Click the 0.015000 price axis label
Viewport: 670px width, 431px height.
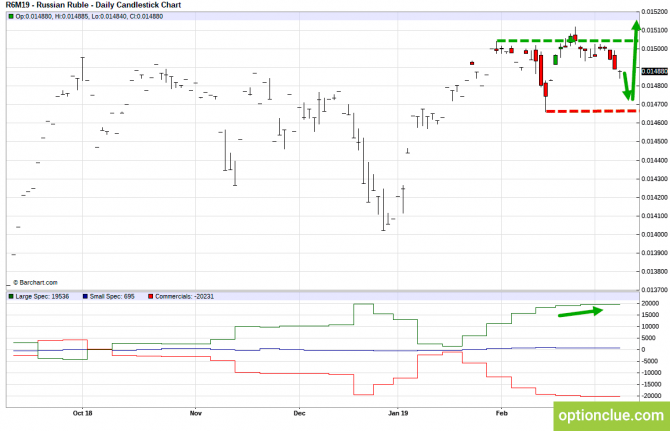coord(655,49)
